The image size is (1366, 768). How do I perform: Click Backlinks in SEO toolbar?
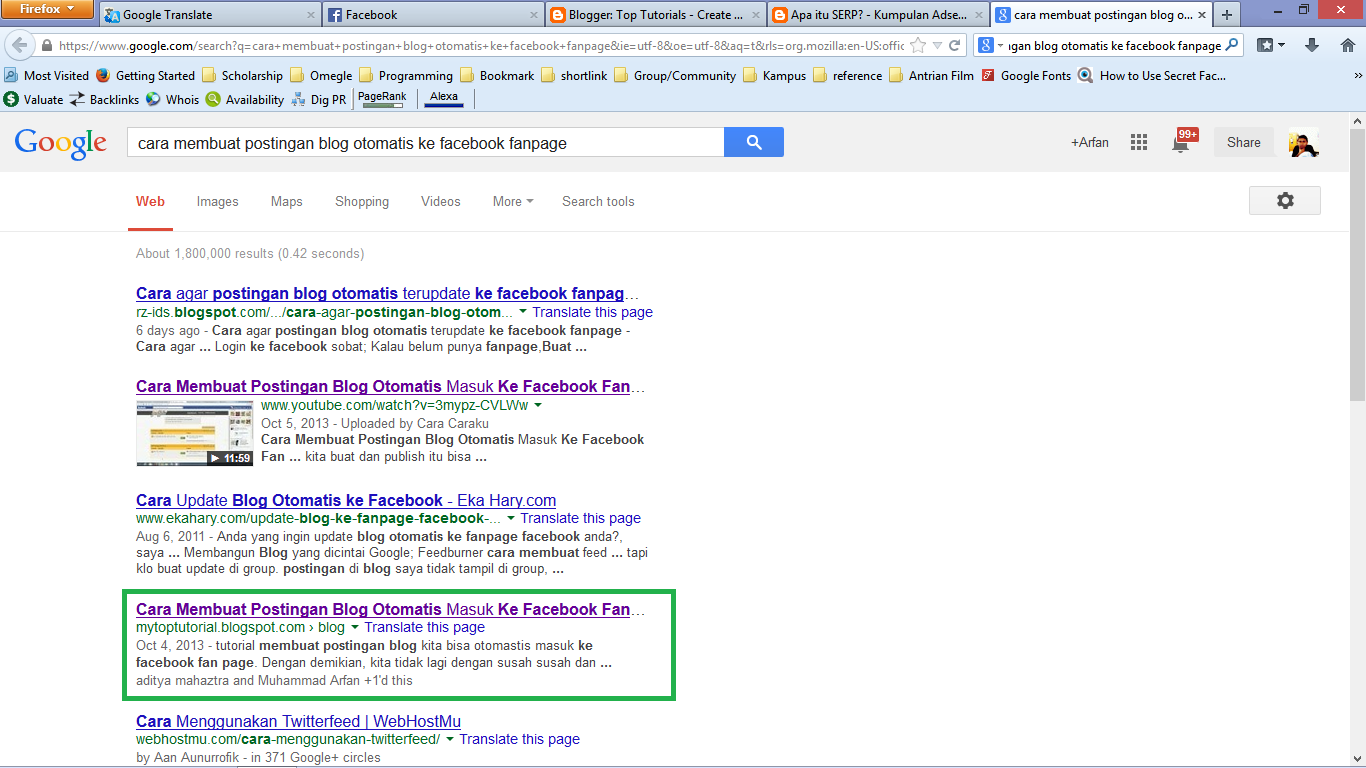pos(104,99)
